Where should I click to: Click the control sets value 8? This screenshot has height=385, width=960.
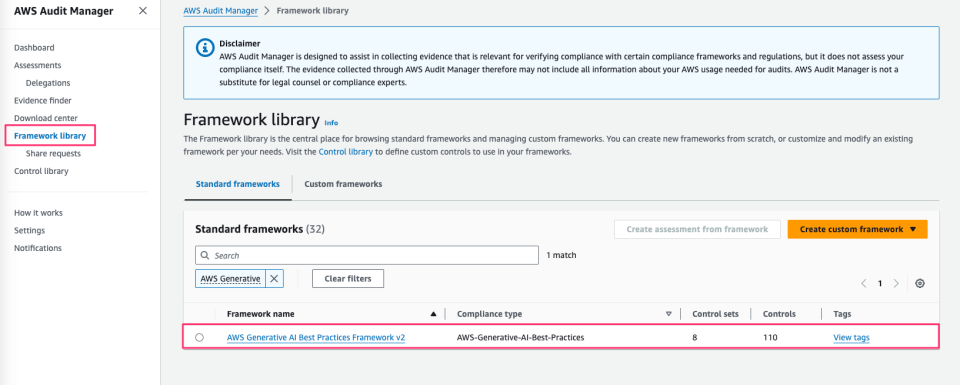point(694,337)
